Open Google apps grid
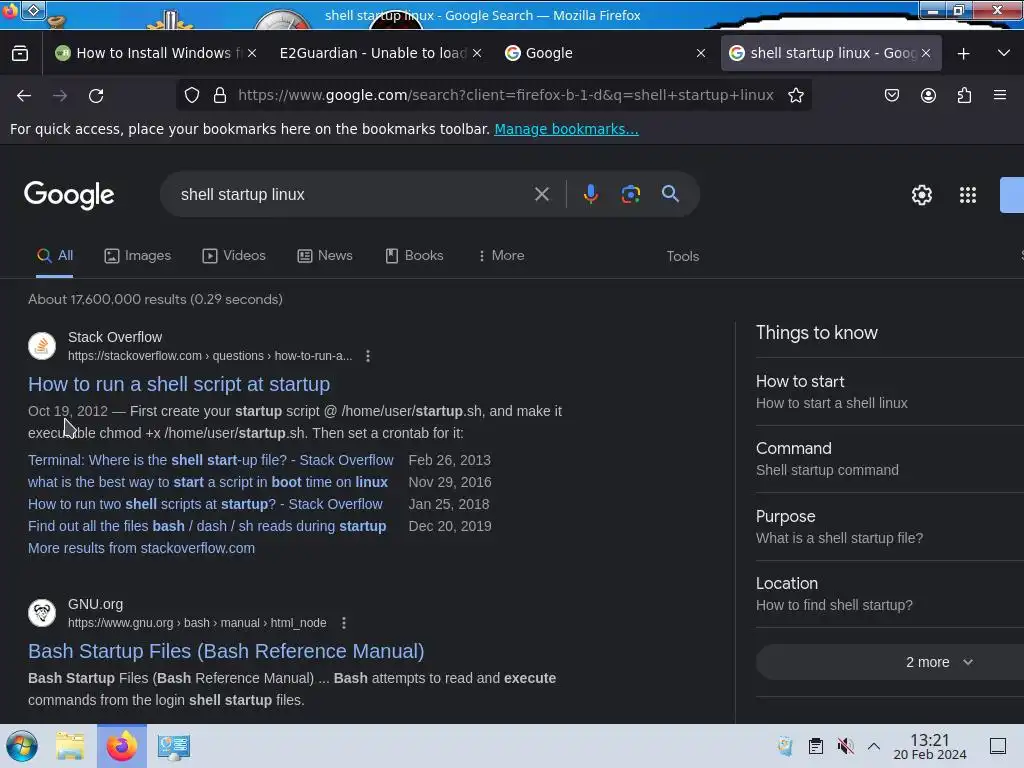Screen dimensions: 1024x768 (968, 195)
